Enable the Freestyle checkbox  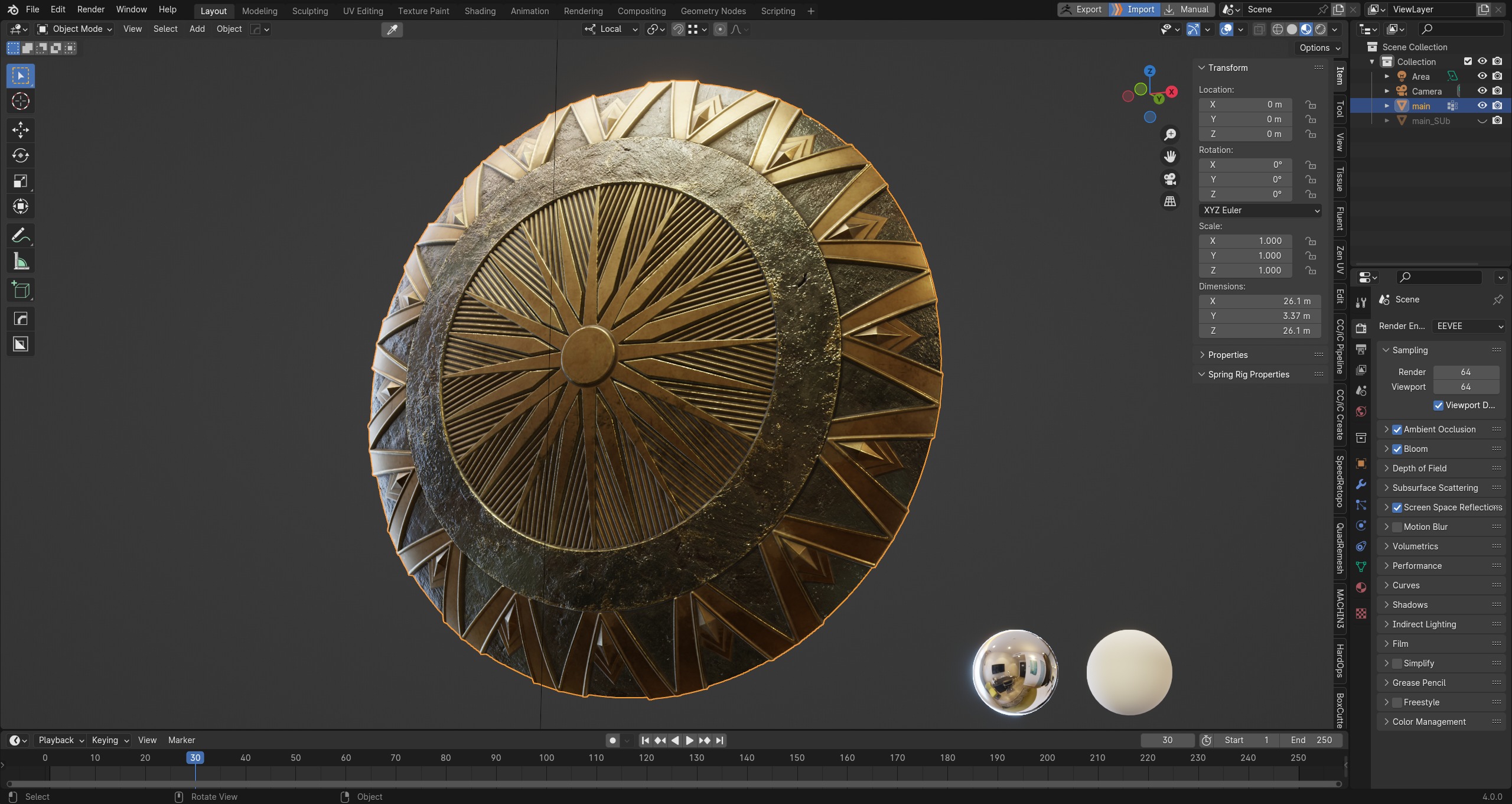tap(1397, 702)
